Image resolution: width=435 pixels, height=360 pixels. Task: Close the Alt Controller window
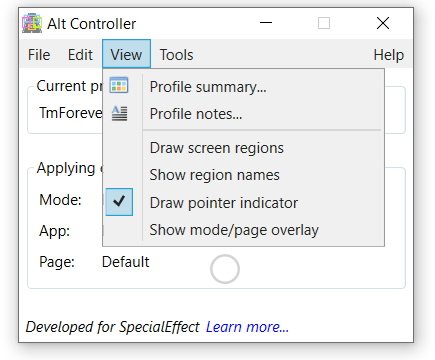383,23
